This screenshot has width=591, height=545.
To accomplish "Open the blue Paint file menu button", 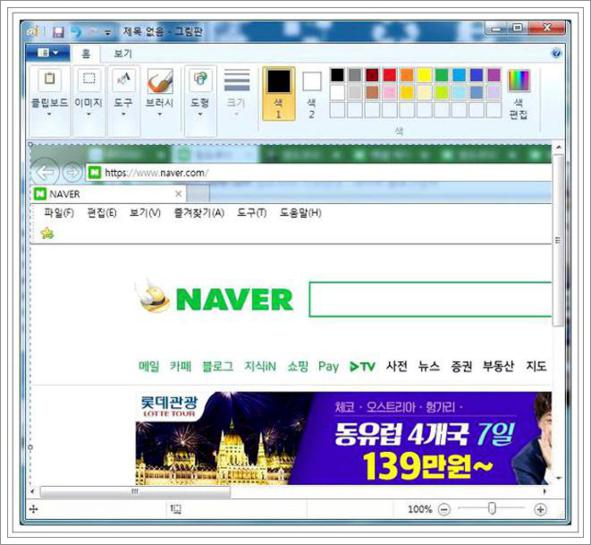I will (48, 52).
